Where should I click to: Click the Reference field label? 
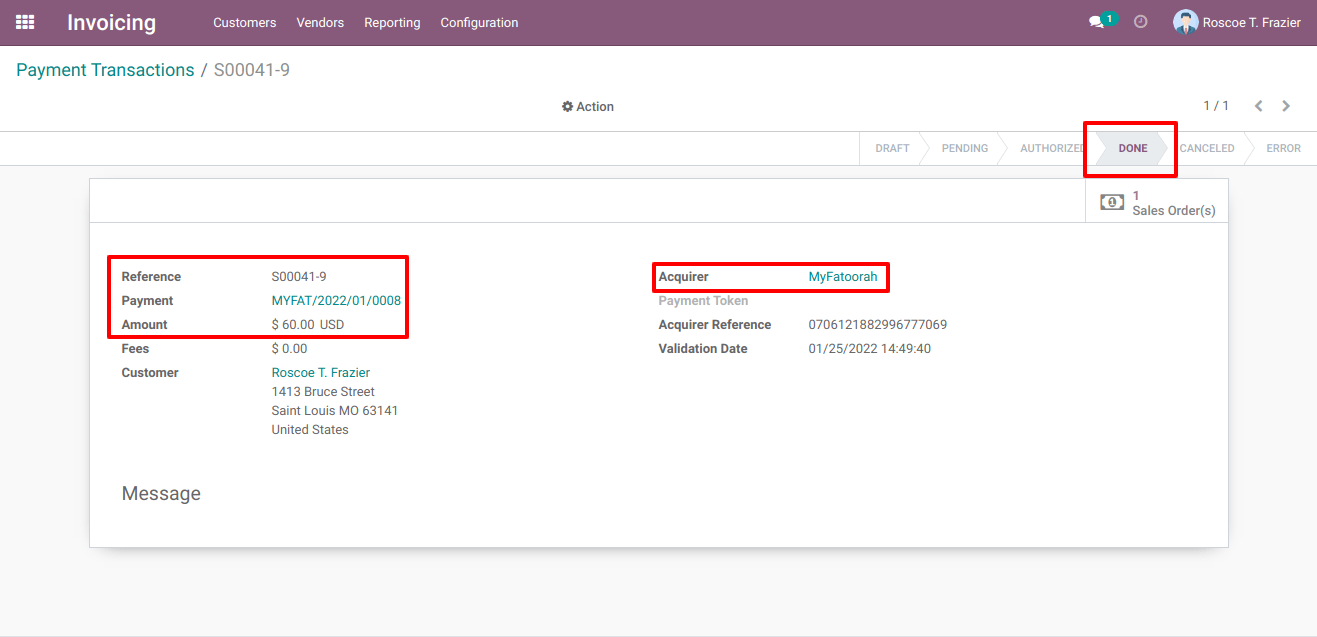tap(152, 277)
